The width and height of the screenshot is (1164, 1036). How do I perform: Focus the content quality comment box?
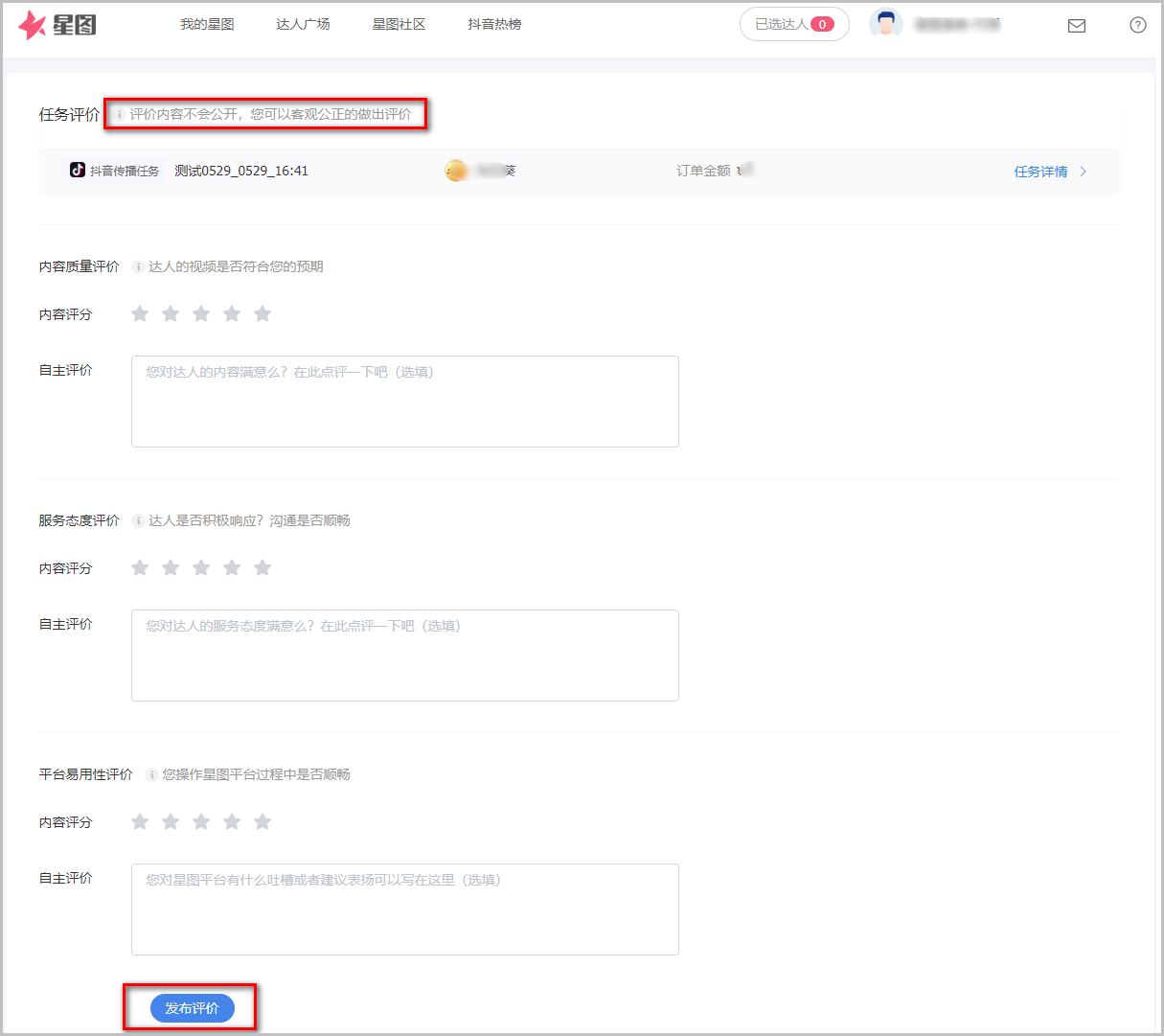click(404, 402)
